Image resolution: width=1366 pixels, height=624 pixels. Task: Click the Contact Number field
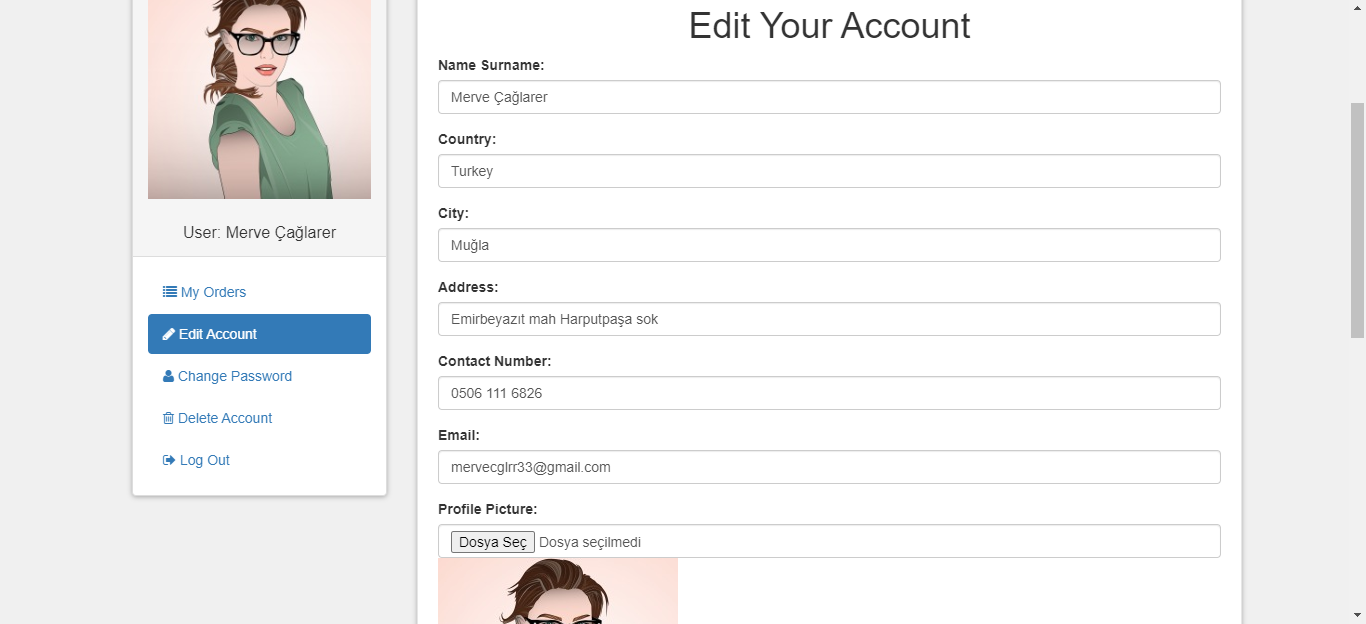point(828,392)
